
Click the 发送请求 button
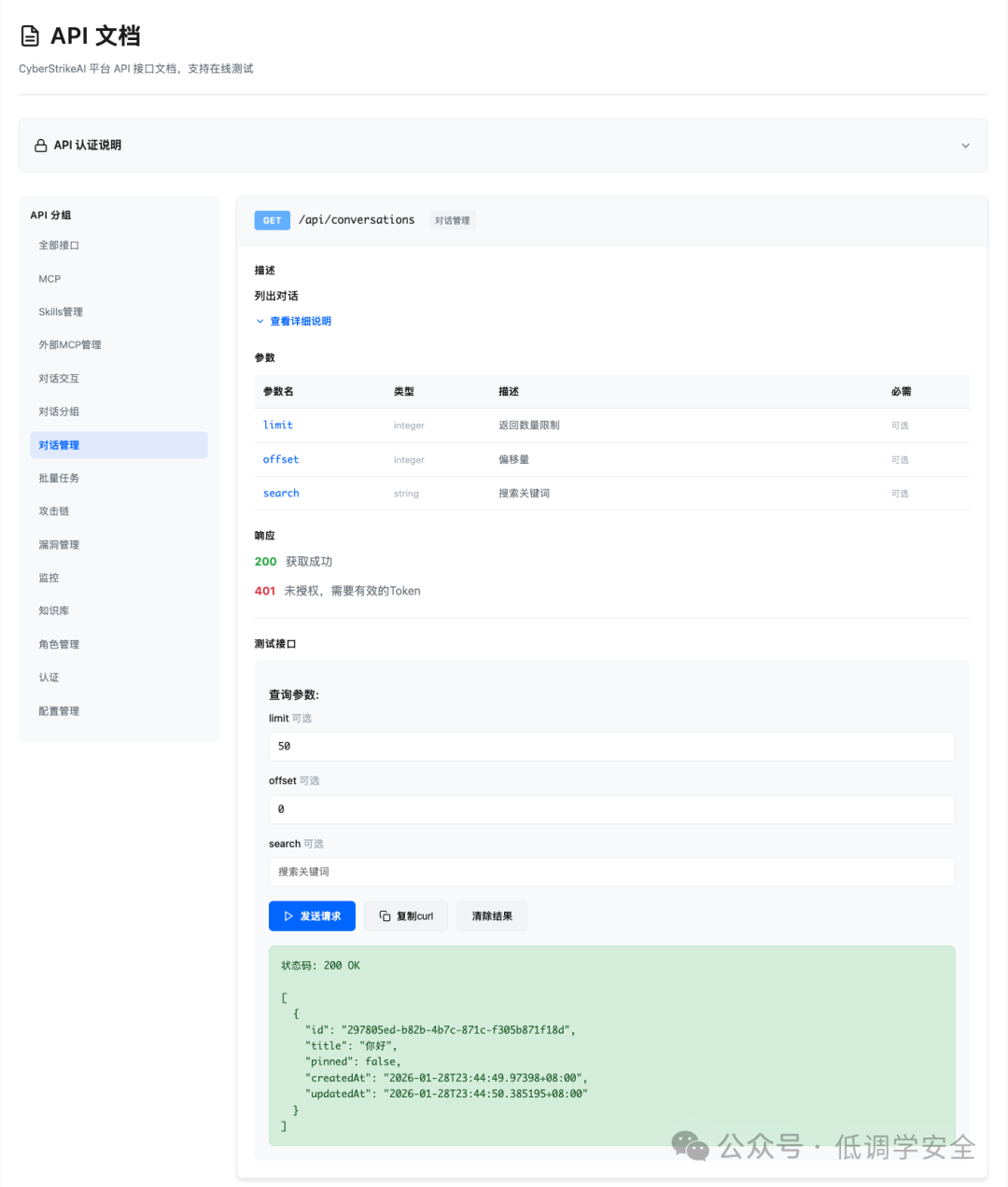pyautogui.click(x=312, y=916)
